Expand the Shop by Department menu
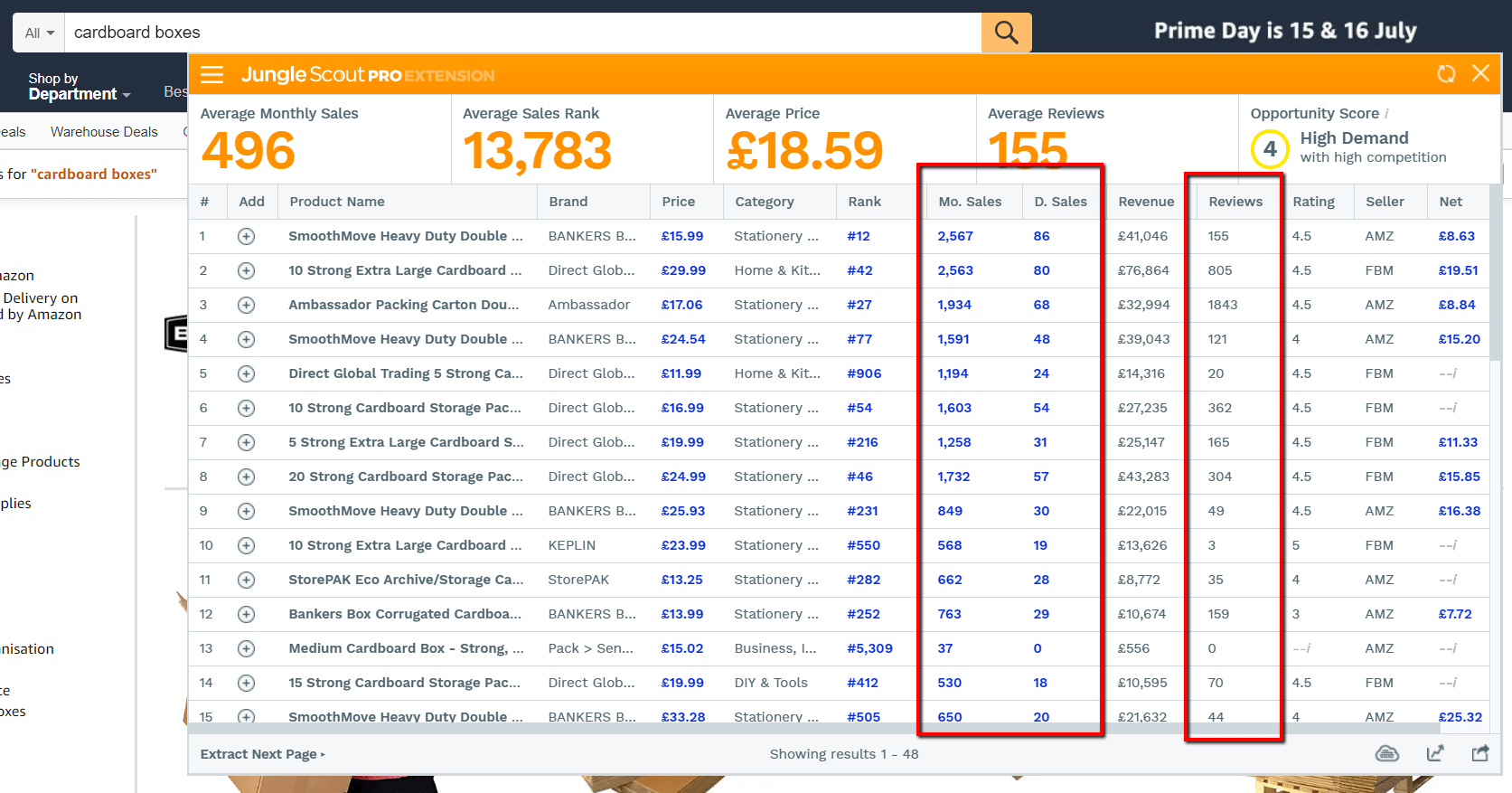The height and width of the screenshot is (793, 1512). point(79,87)
